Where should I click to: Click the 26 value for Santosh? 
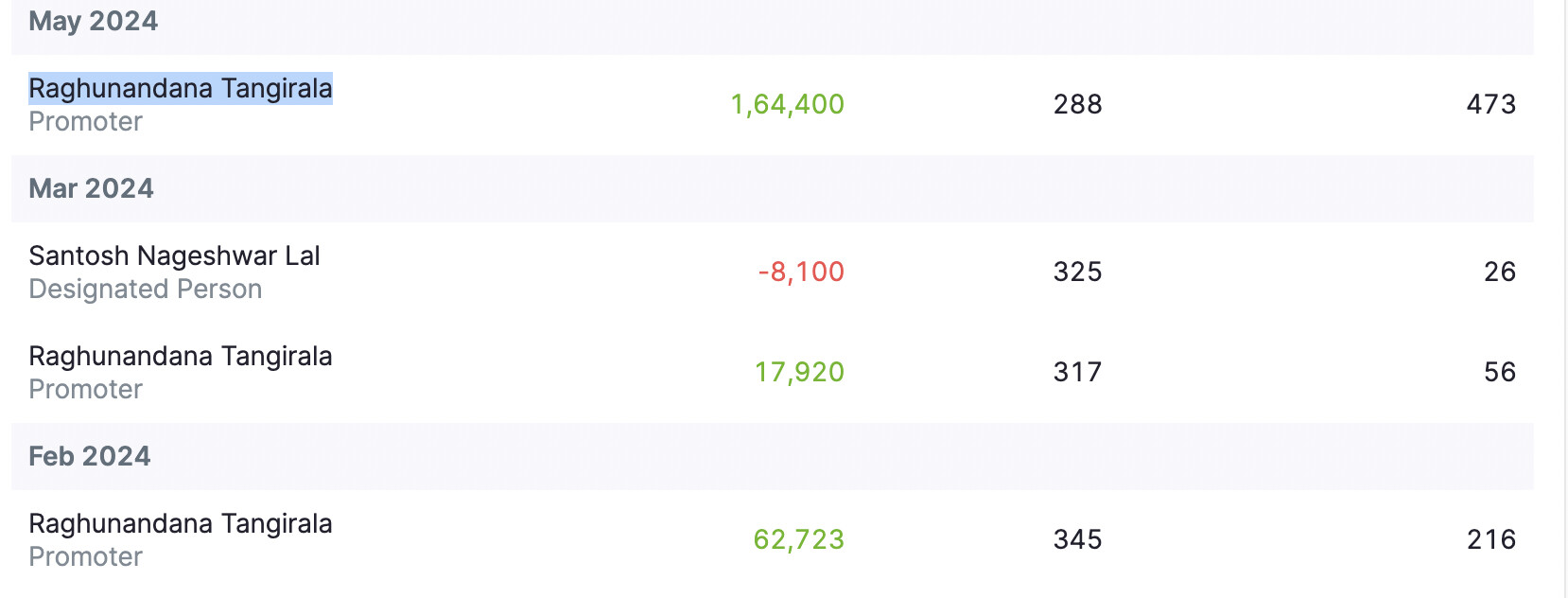point(1499,272)
